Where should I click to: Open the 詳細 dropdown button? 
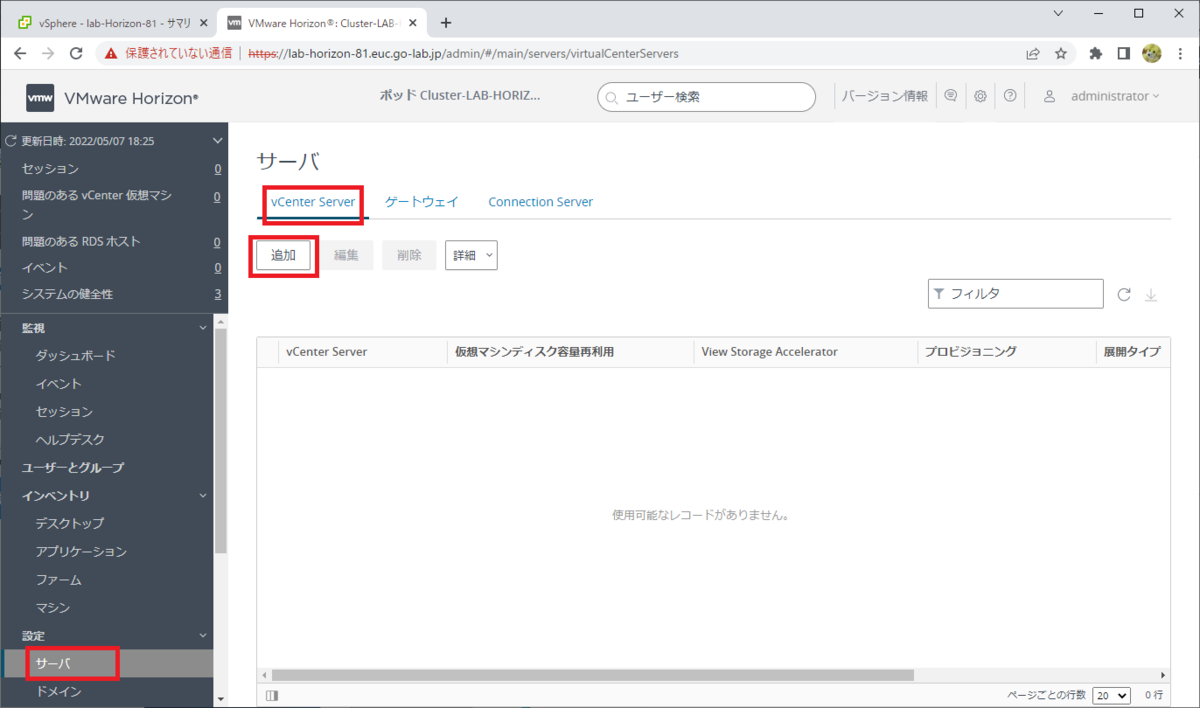tap(471, 255)
